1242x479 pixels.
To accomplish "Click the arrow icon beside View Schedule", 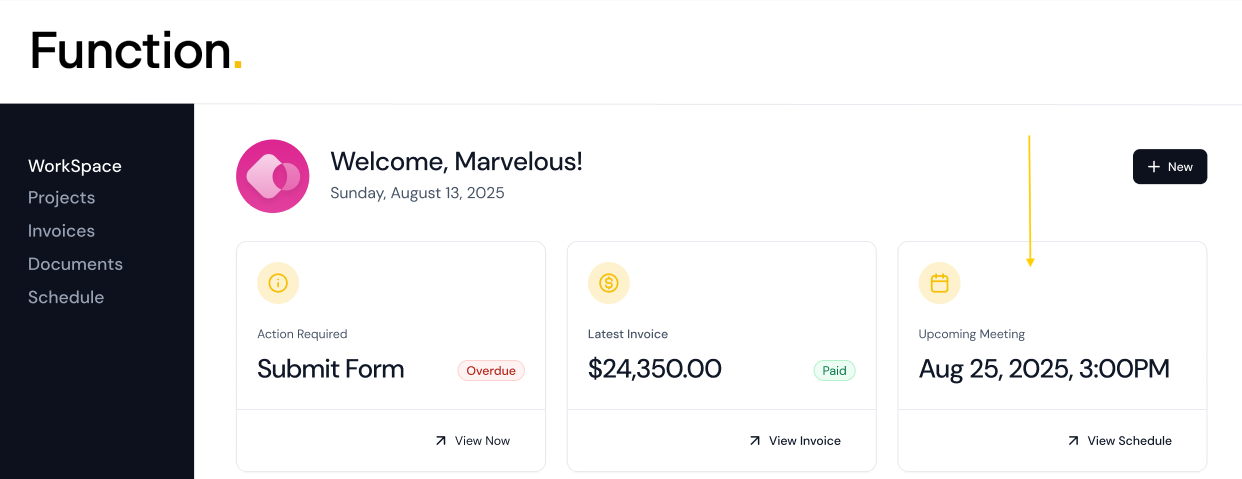I will click(x=1073, y=440).
